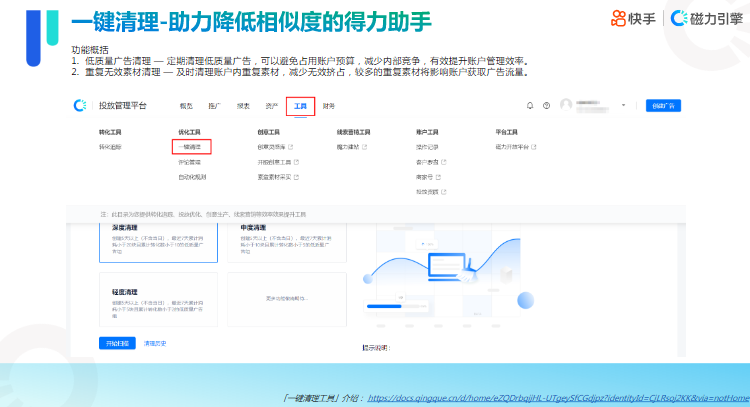The image size is (750, 407).
Task: Open the 清理历史 link
Action: 155,343
